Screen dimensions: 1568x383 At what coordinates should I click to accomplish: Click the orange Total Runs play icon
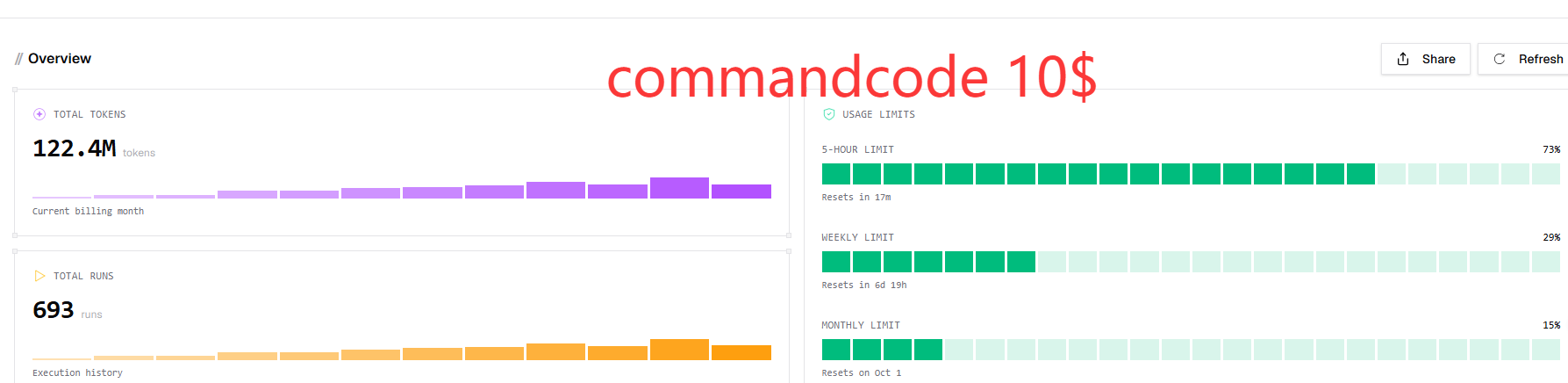pyautogui.click(x=39, y=276)
